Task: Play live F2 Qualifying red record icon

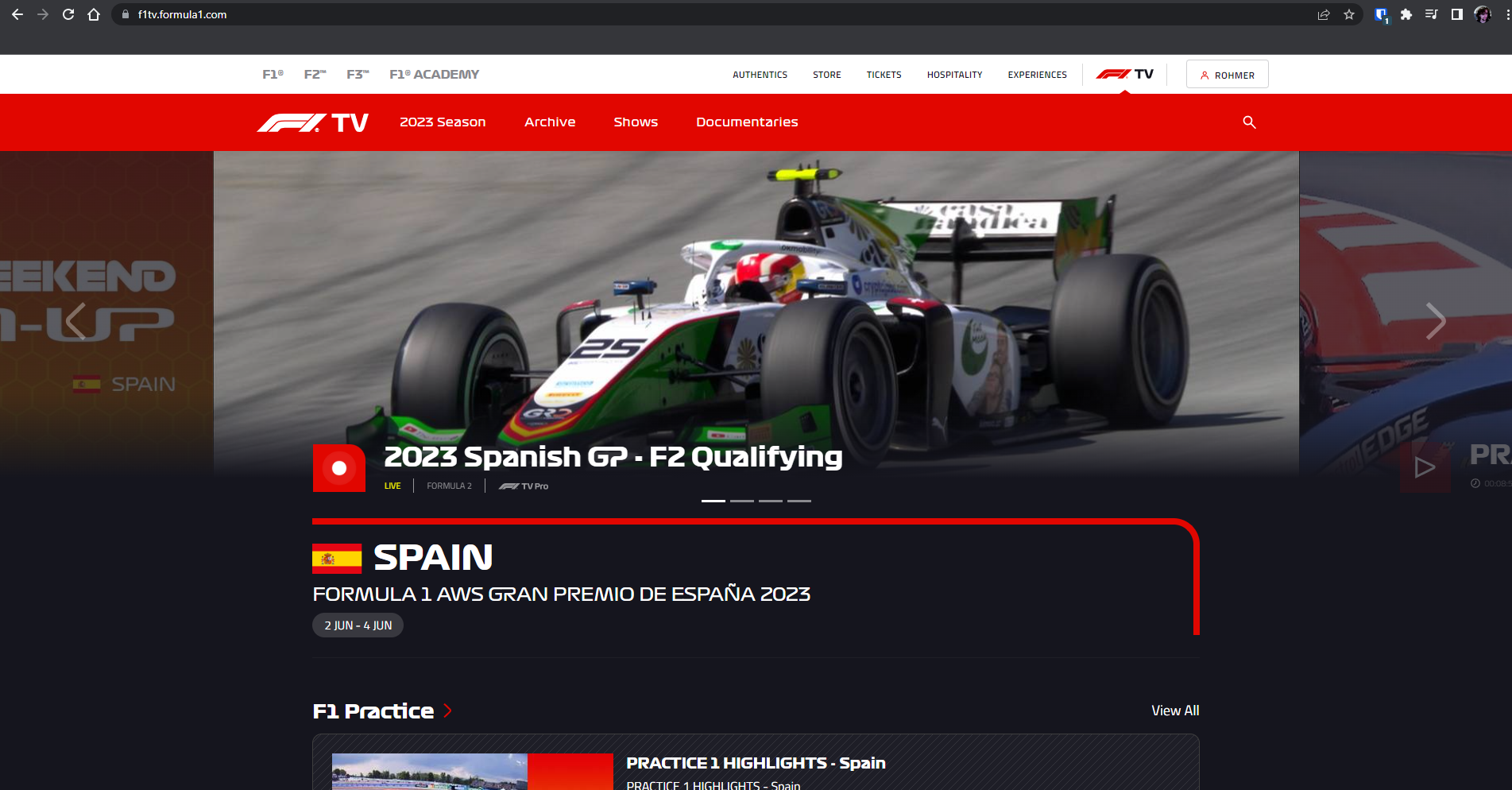Action: tap(339, 468)
